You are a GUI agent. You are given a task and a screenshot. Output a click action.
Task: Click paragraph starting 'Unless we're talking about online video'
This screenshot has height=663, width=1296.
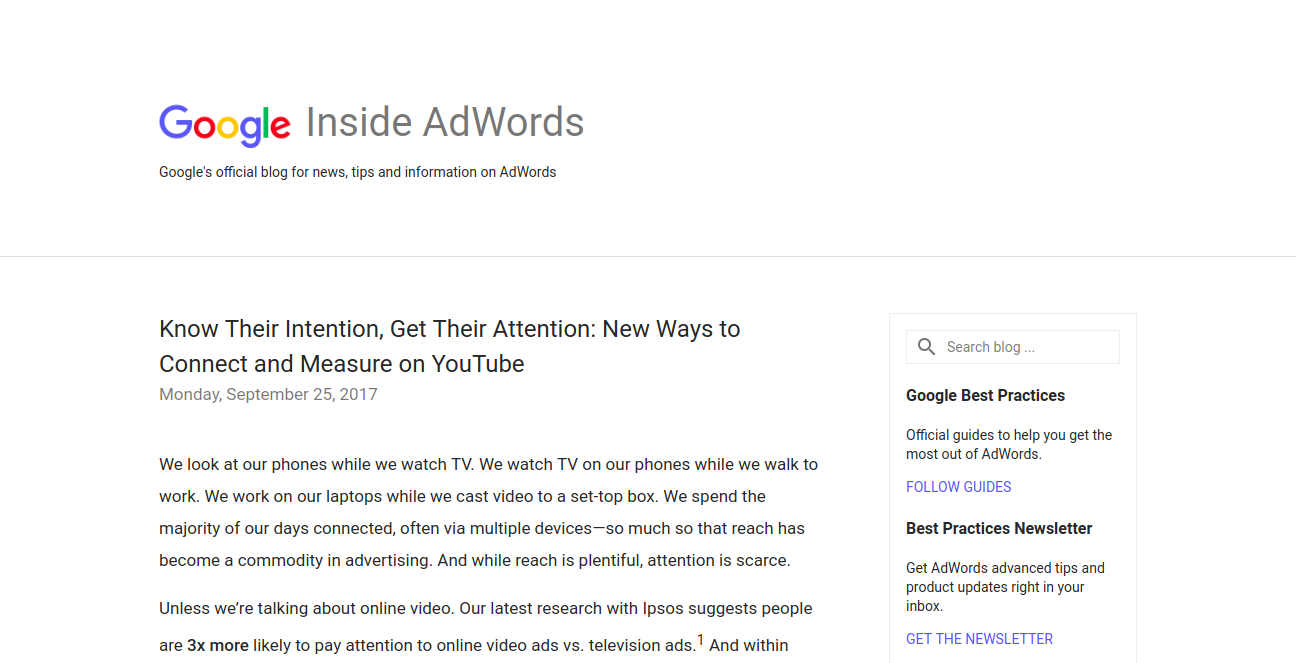pyautogui.click(x=488, y=627)
